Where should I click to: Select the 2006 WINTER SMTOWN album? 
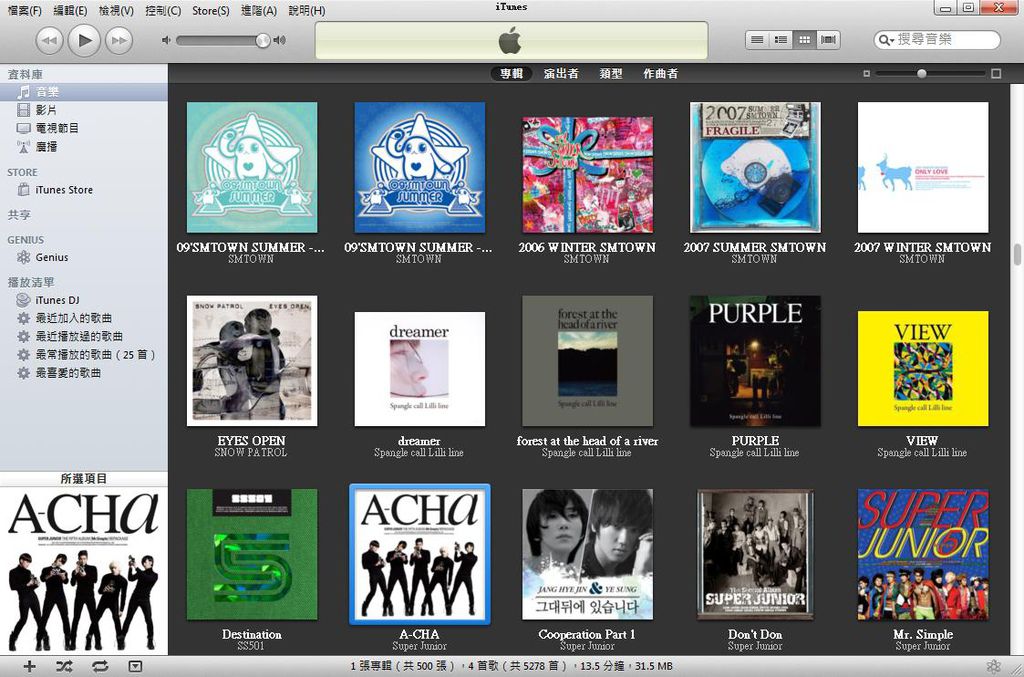pos(587,174)
